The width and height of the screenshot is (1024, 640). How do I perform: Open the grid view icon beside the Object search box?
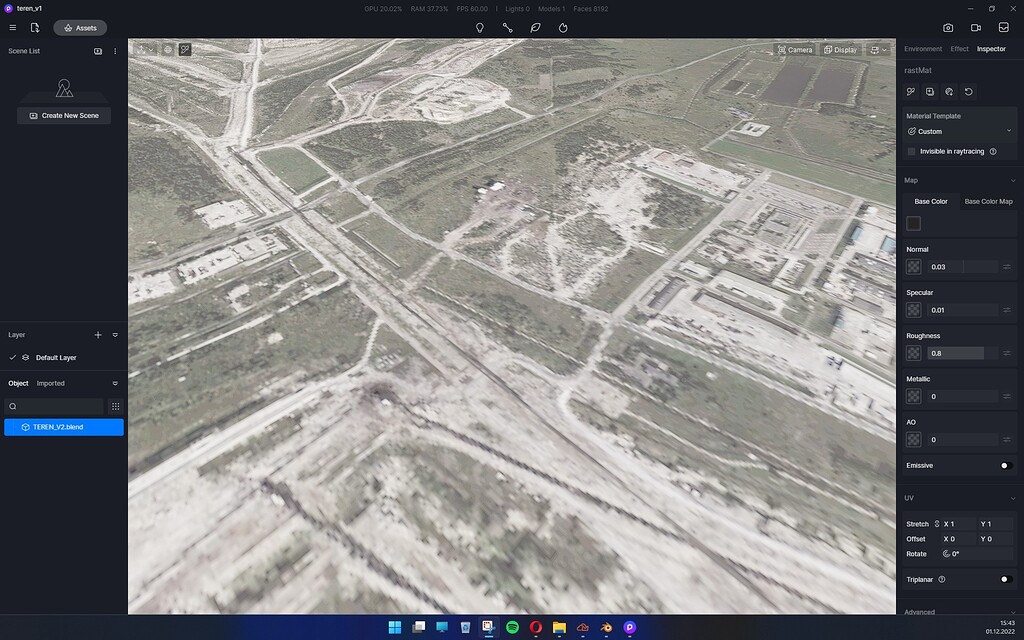point(116,406)
